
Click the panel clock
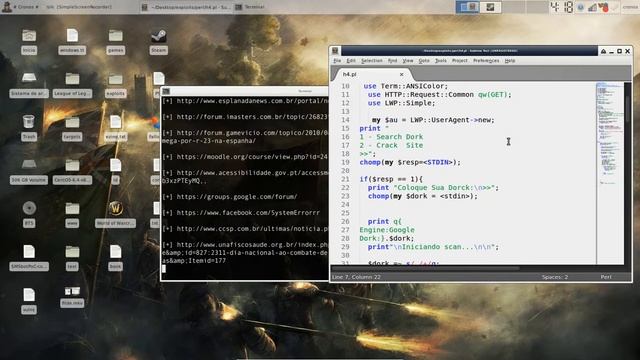point(562,7)
